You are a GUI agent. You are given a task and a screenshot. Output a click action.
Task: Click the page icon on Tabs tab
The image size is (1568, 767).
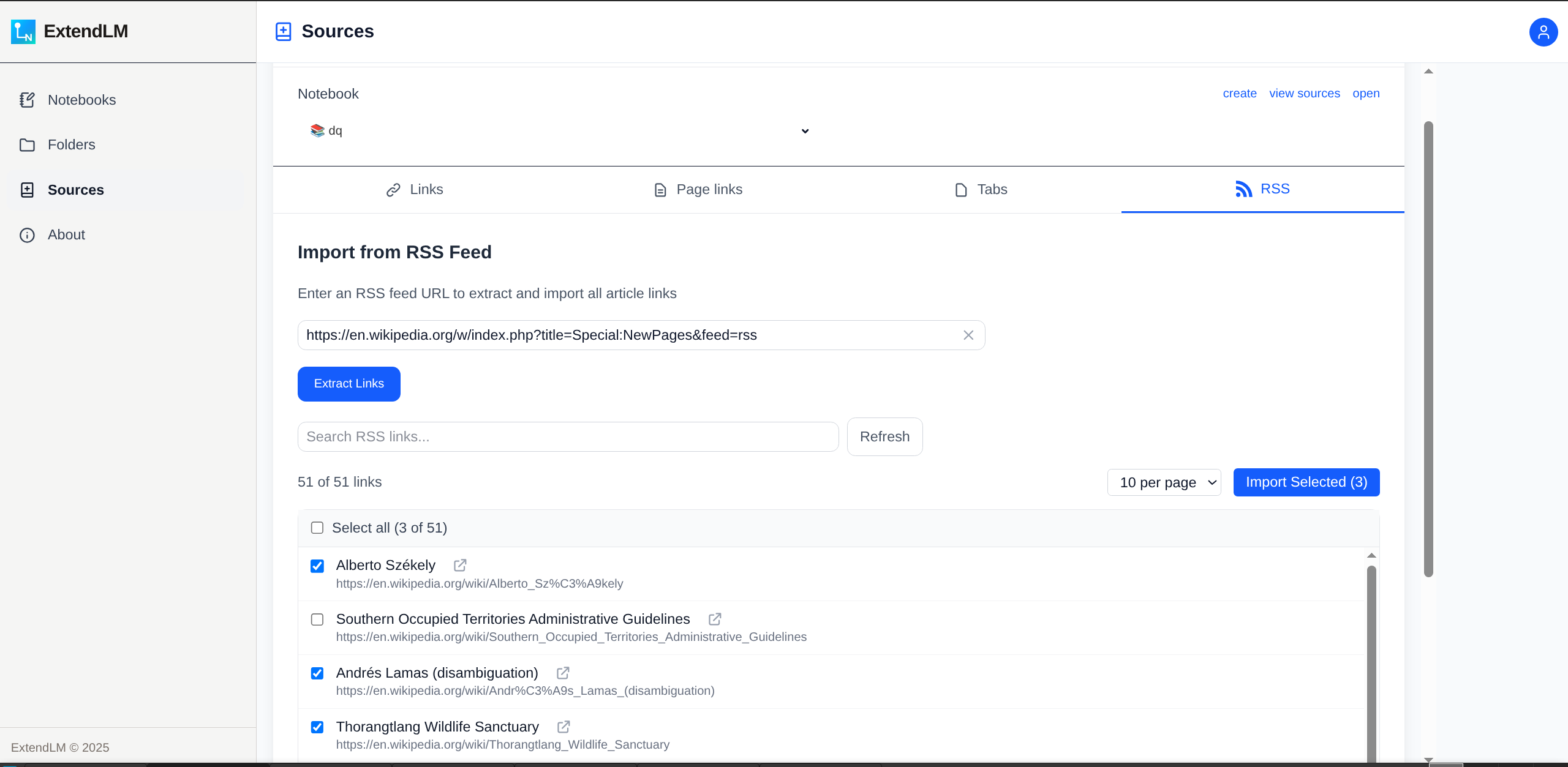[x=961, y=190]
